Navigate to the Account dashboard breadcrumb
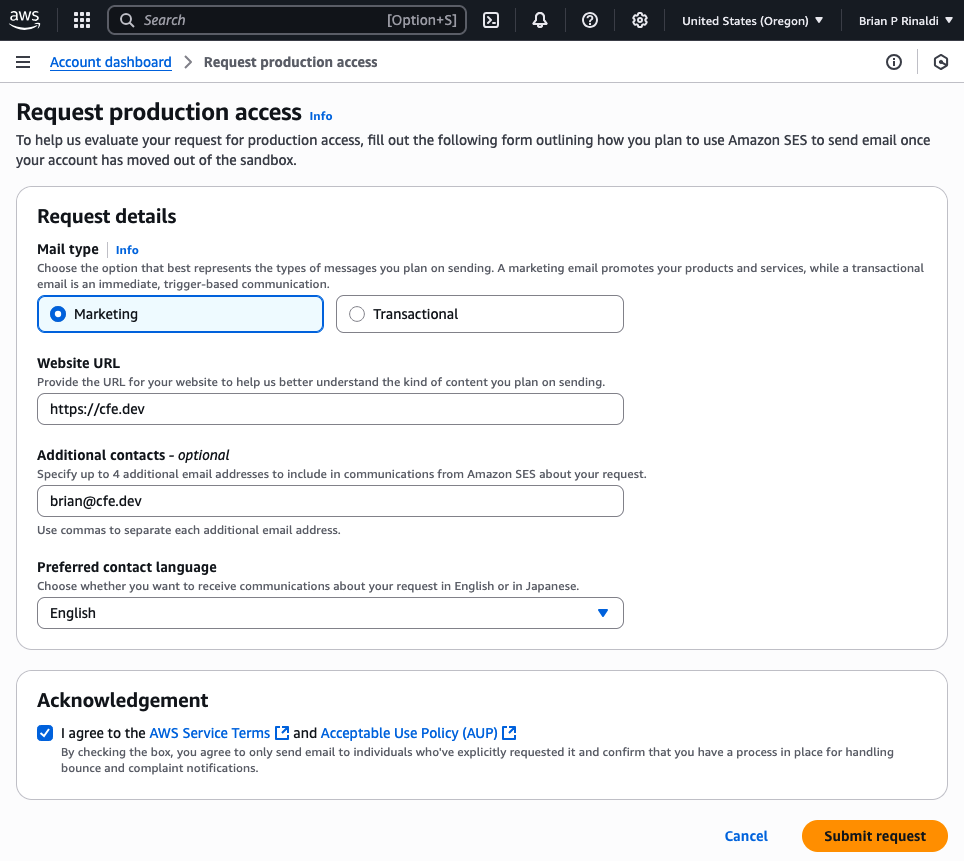Screen dimensions: 964x861 [x=110, y=61]
